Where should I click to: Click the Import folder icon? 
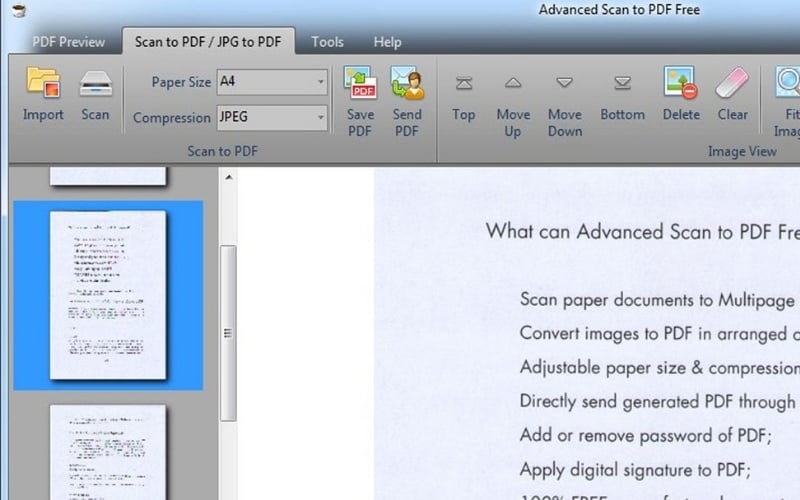(43, 82)
